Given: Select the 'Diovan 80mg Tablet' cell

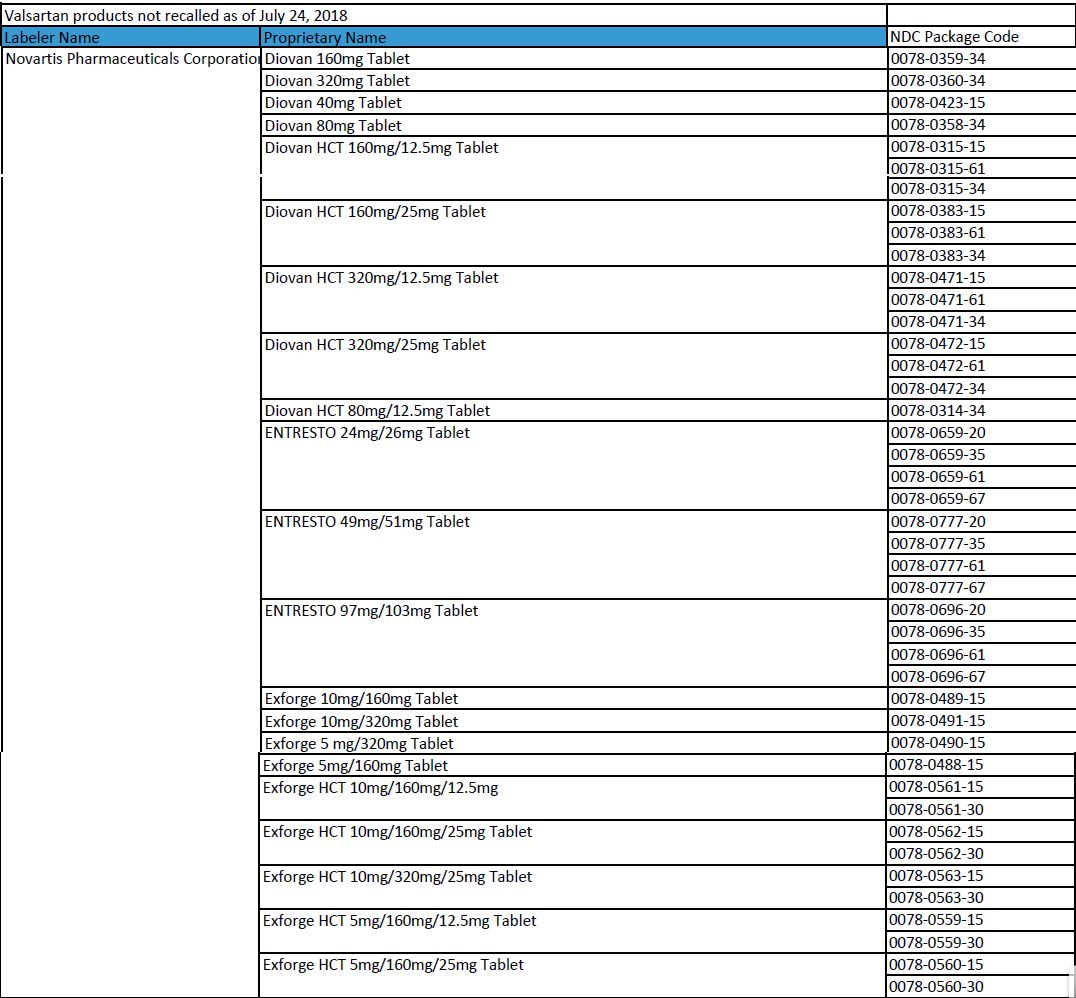Looking at the screenshot, I should pos(574,125).
